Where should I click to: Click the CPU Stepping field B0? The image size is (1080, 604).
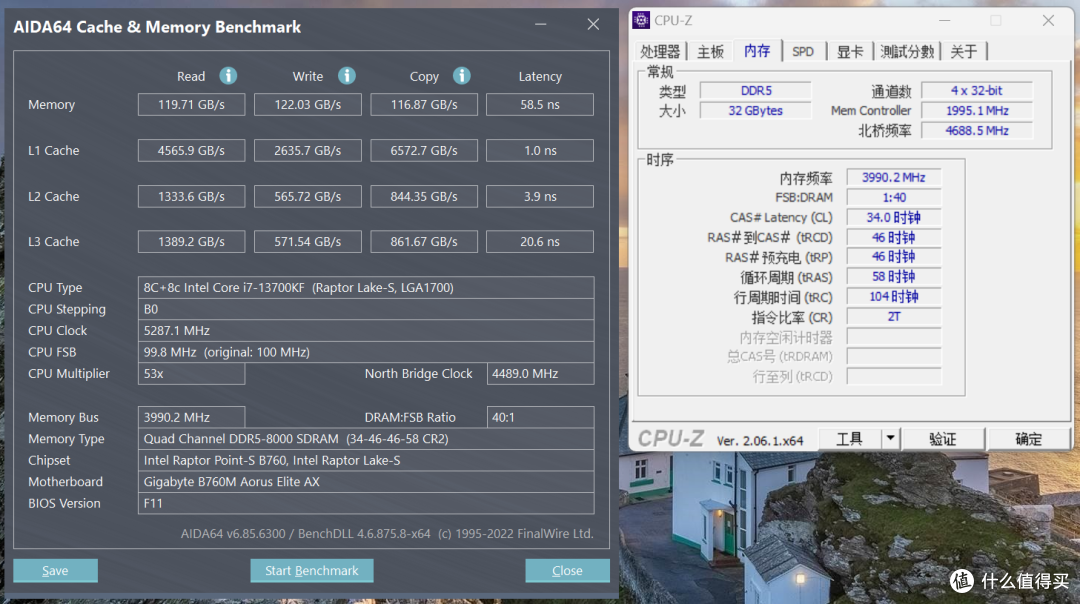(x=366, y=309)
